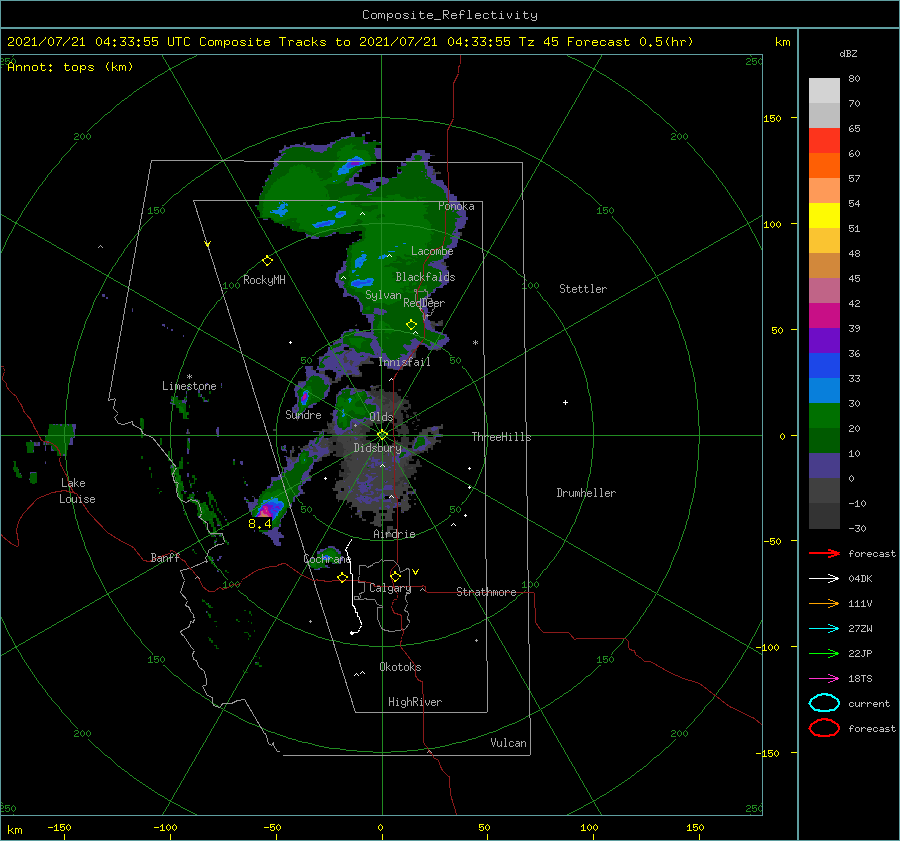This screenshot has width=900, height=841.
Task: Click the 04DK legend label
Action: [x=860, y=578]
